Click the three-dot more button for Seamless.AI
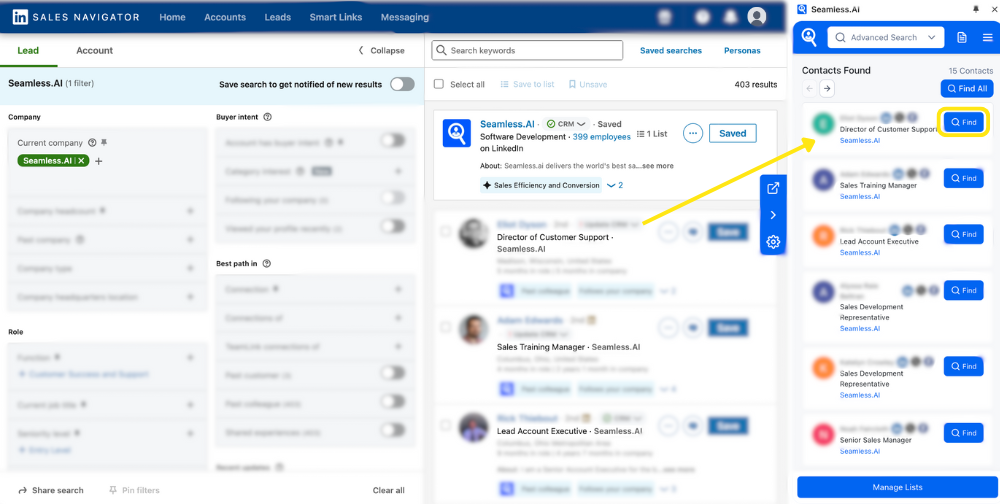 (692, 133)
